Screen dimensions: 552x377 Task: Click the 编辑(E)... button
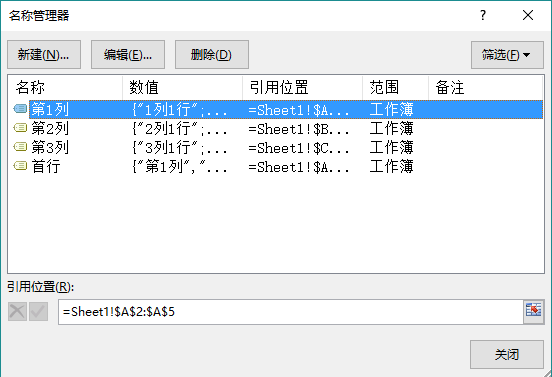coord(128,55)
